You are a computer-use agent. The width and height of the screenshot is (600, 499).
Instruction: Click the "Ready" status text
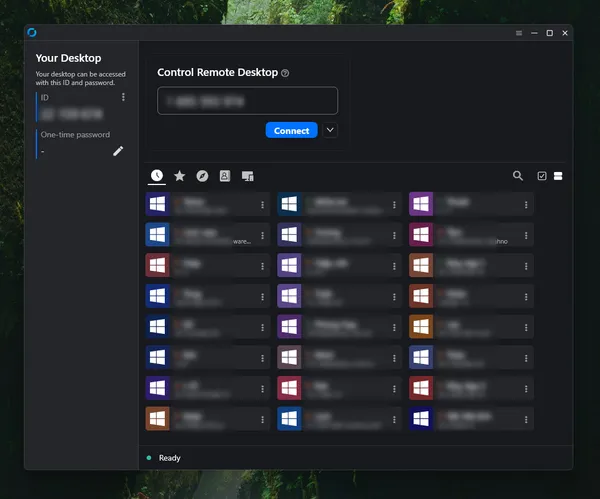(170, 458)
